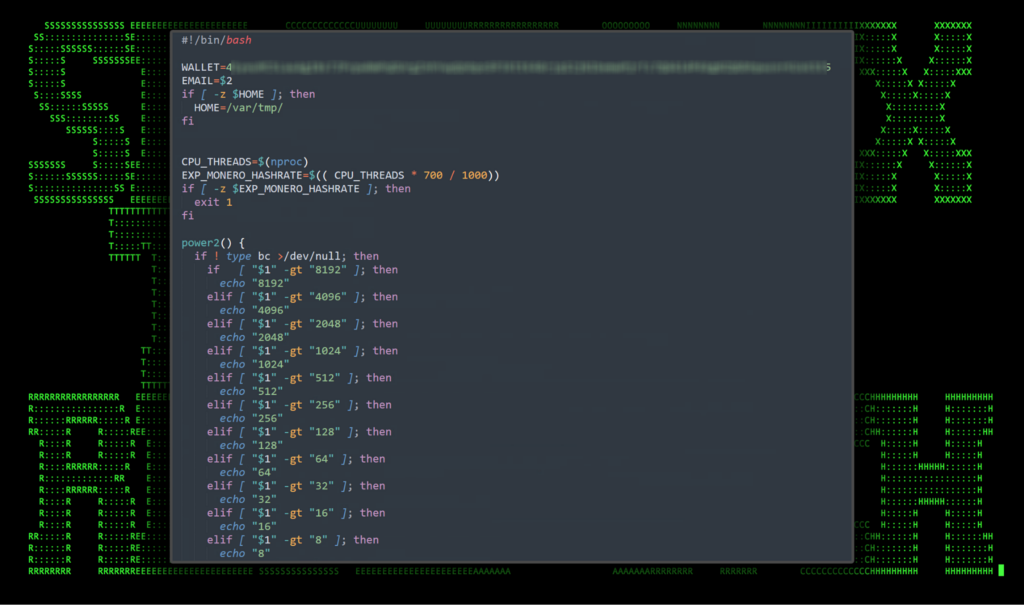The height and width of the screenshot is (605, 1024).
Task: Click the elif -gt "128" condition line
Action: [299, 432]
